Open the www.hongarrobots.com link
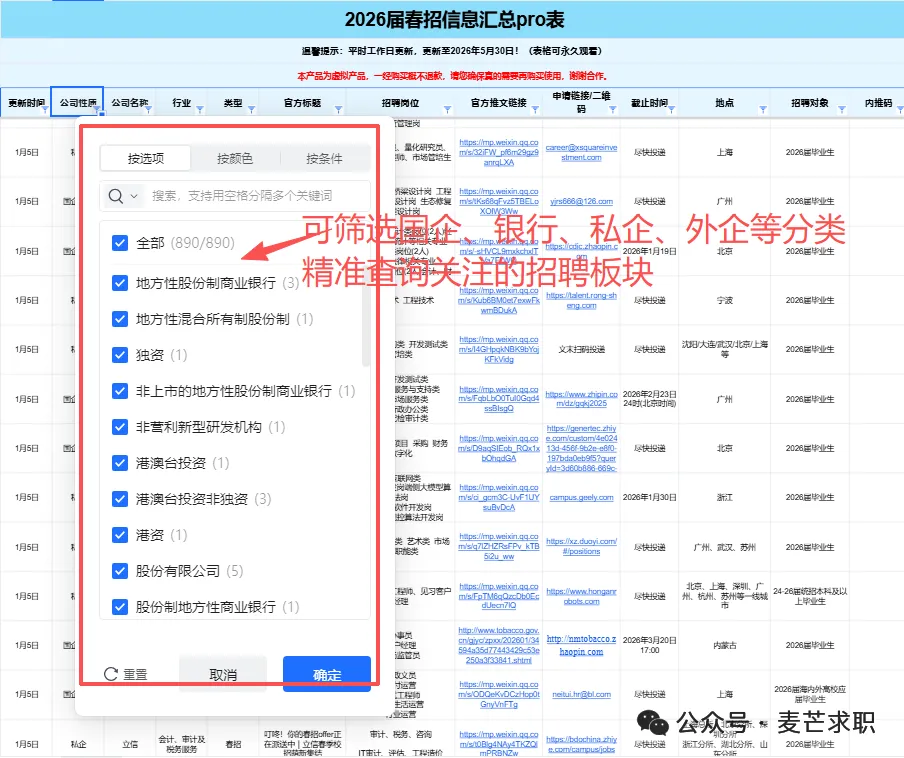904x758 pixels. 581,596
